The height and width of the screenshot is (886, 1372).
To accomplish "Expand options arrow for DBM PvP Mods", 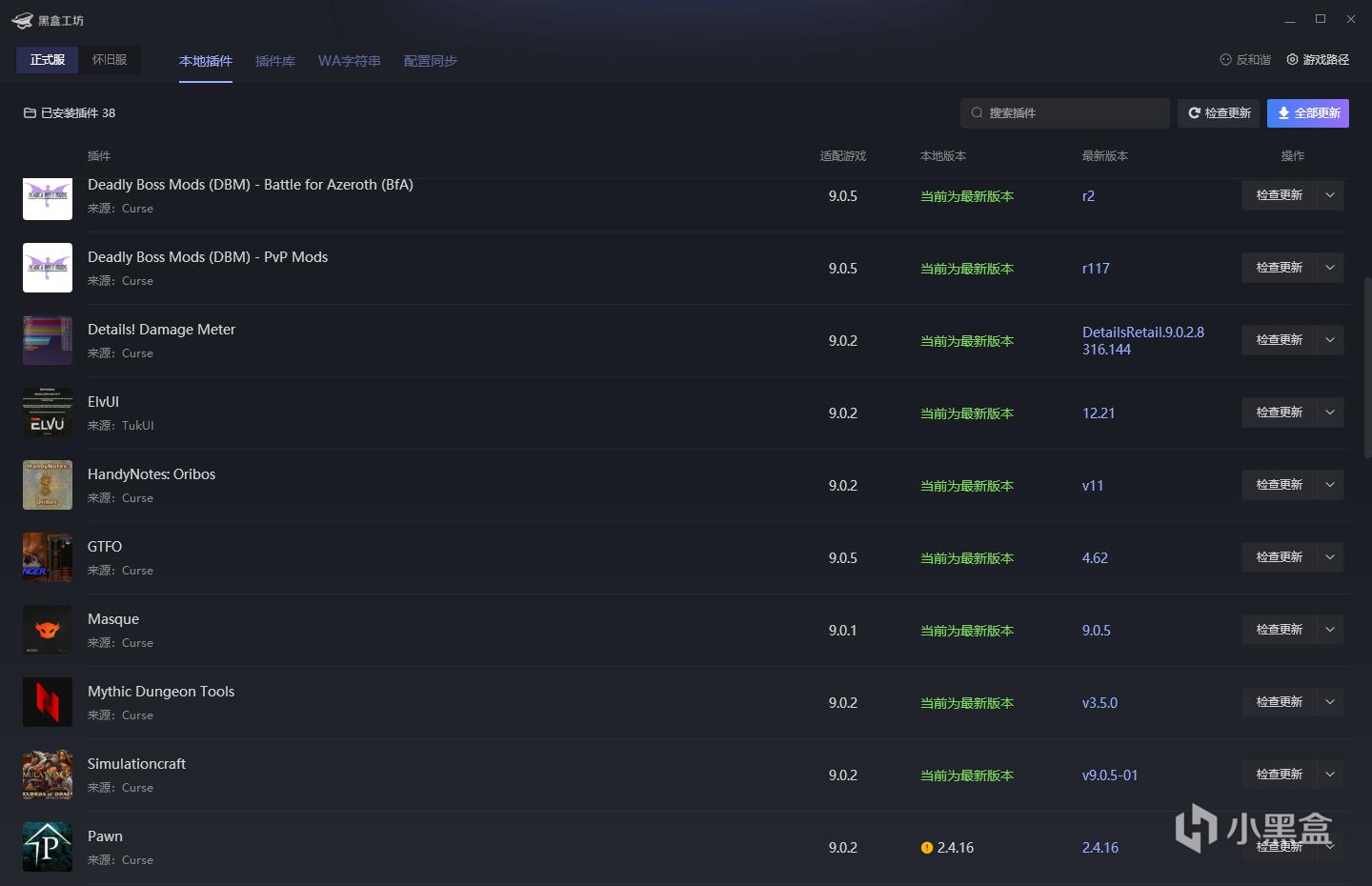I will 1330,268.
